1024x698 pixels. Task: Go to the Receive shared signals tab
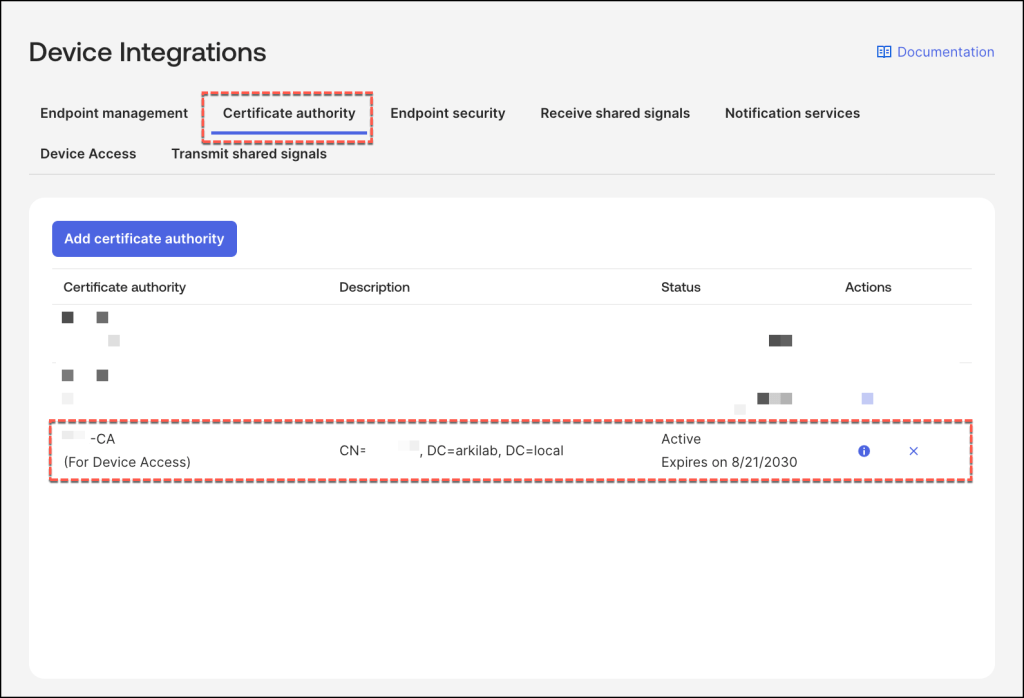[615, 113]
